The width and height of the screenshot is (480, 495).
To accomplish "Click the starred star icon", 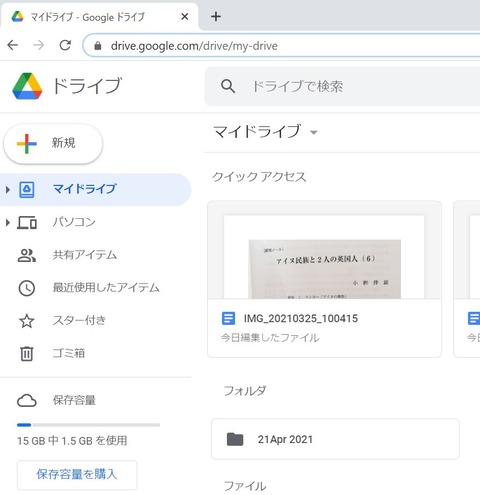I will tap(27, 321).
